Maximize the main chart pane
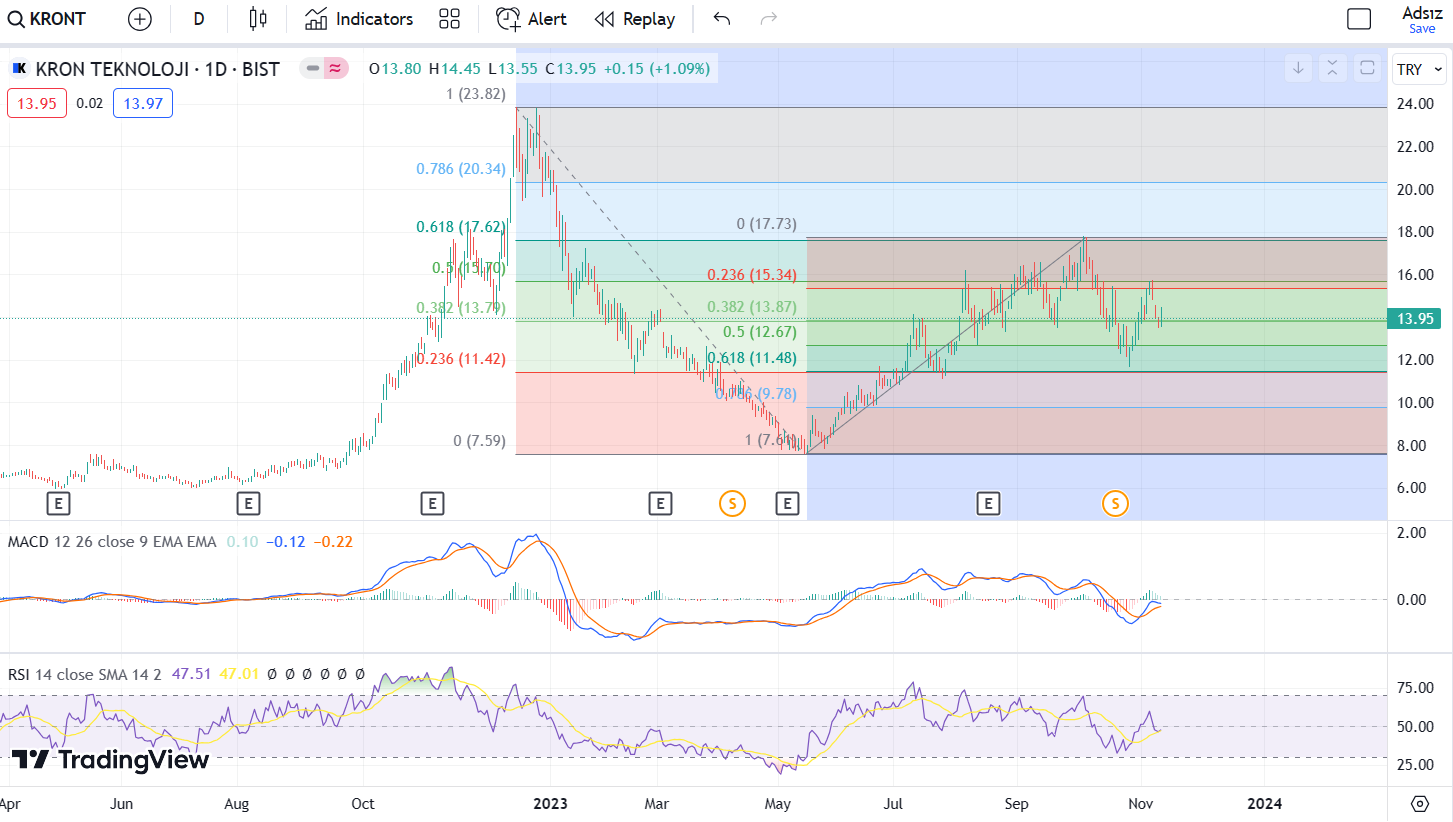Image resolution: width=1453 pixels, height=822 pixels. coord(1367,68)
